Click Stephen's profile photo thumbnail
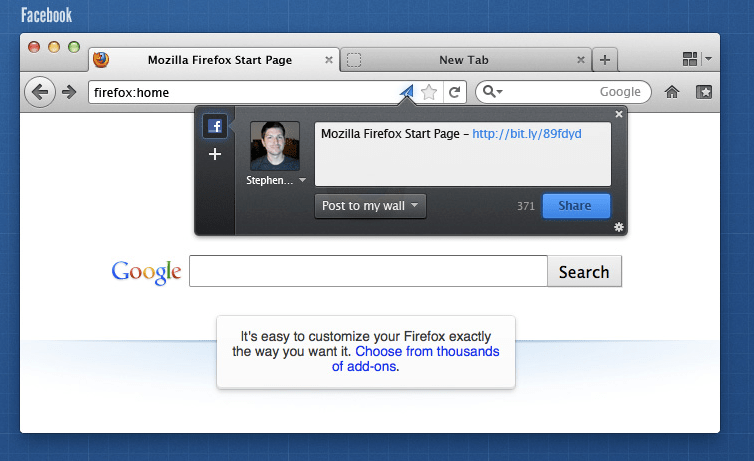The image size is (754, 461). (275, 146)
